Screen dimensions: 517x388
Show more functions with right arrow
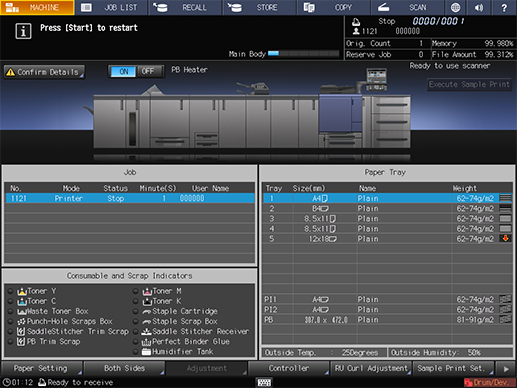click(x=506, y=369)
